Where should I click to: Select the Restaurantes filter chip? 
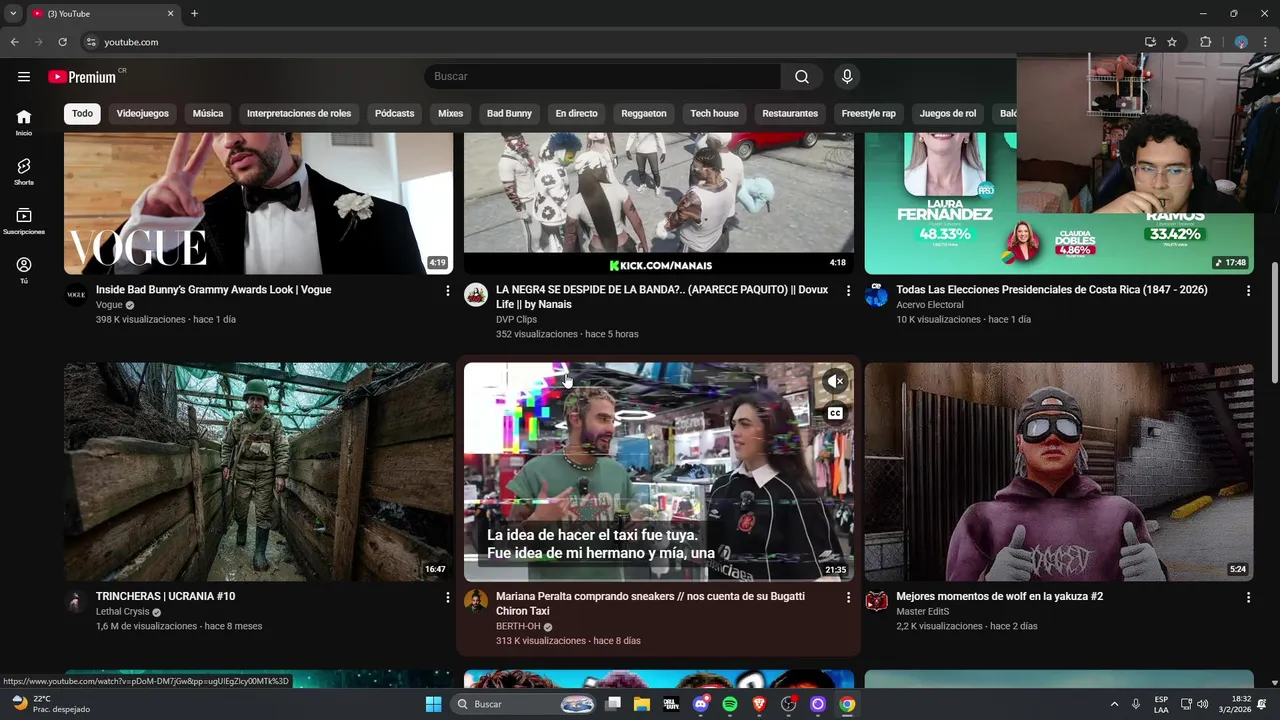(790, 114)
